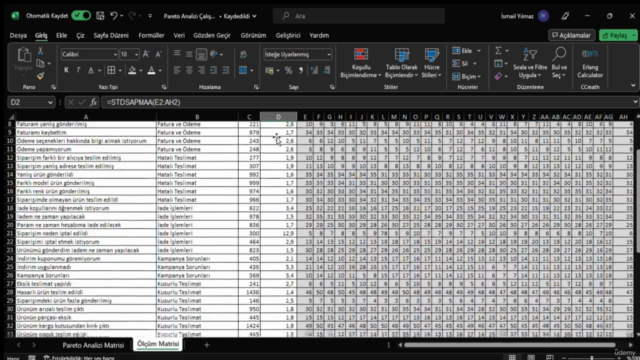Image resolution: width=640 pixels, height=360 pixels.
Task: Click the Ara search box
Action: [359, 16]
